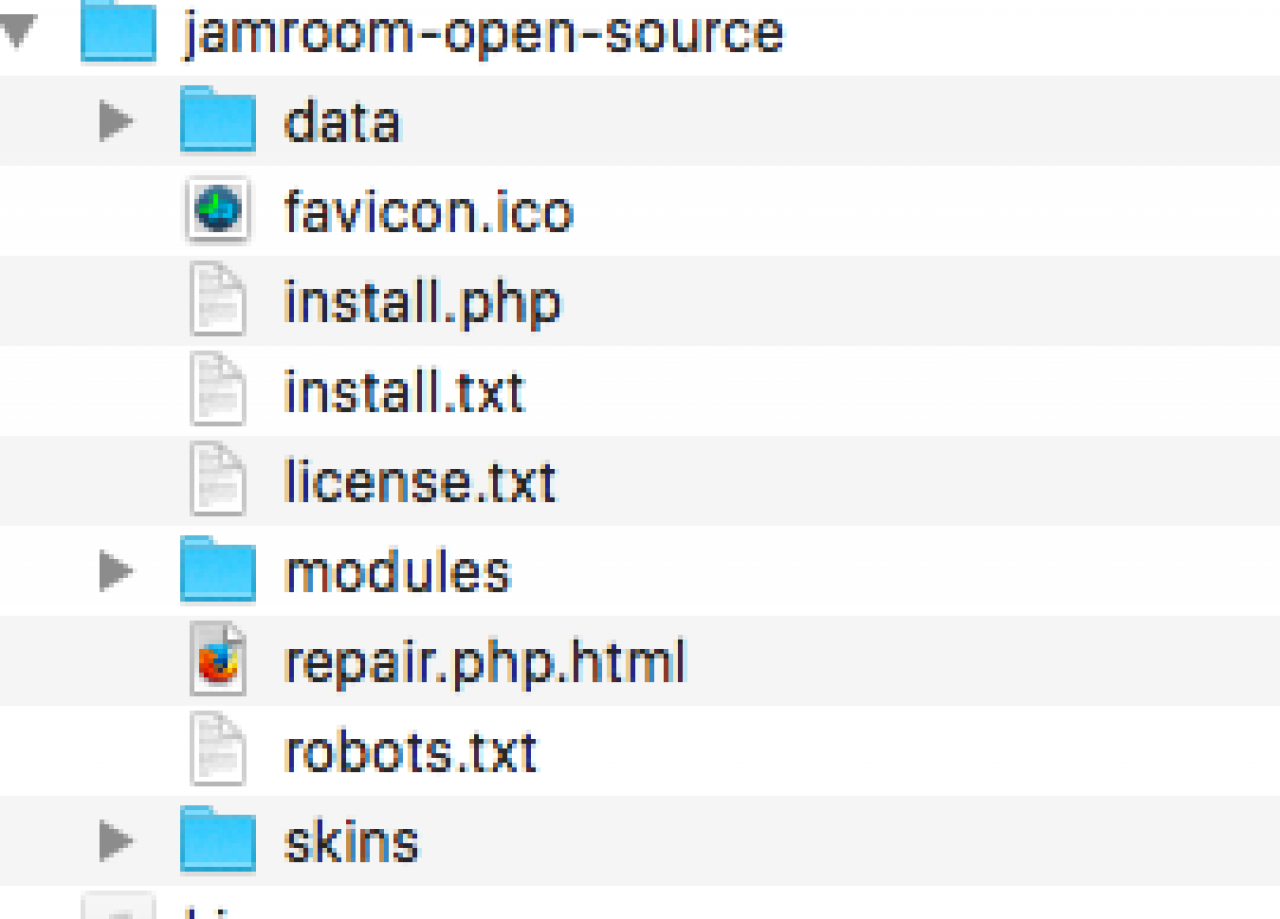This screenshot has height=919, width=1280.
Task: Click the jamroom-open-source folder icon
Action: 118,33
